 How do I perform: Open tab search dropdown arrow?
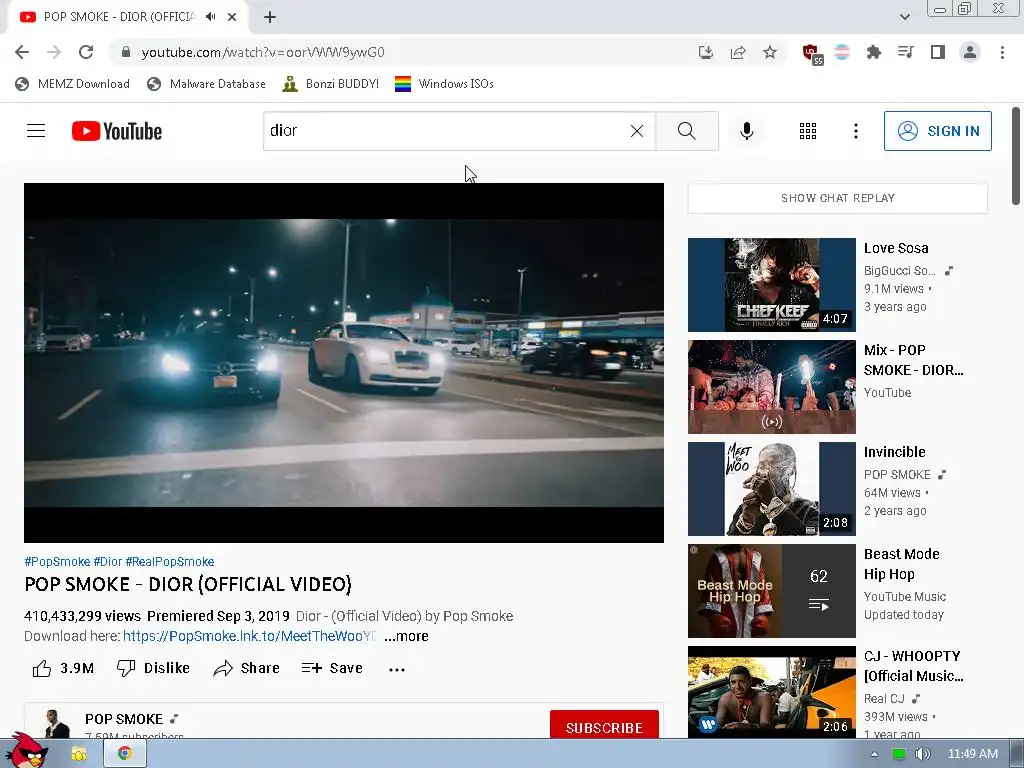click(x=904, y=17)
